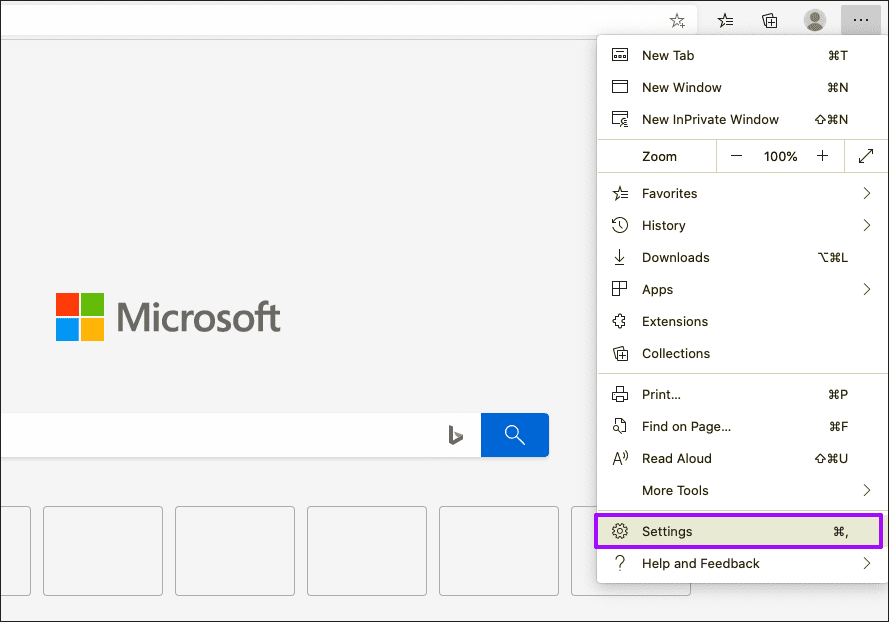
Task: Expand Help and Feedback submenu chevron
Action: (x=866, y=563)
